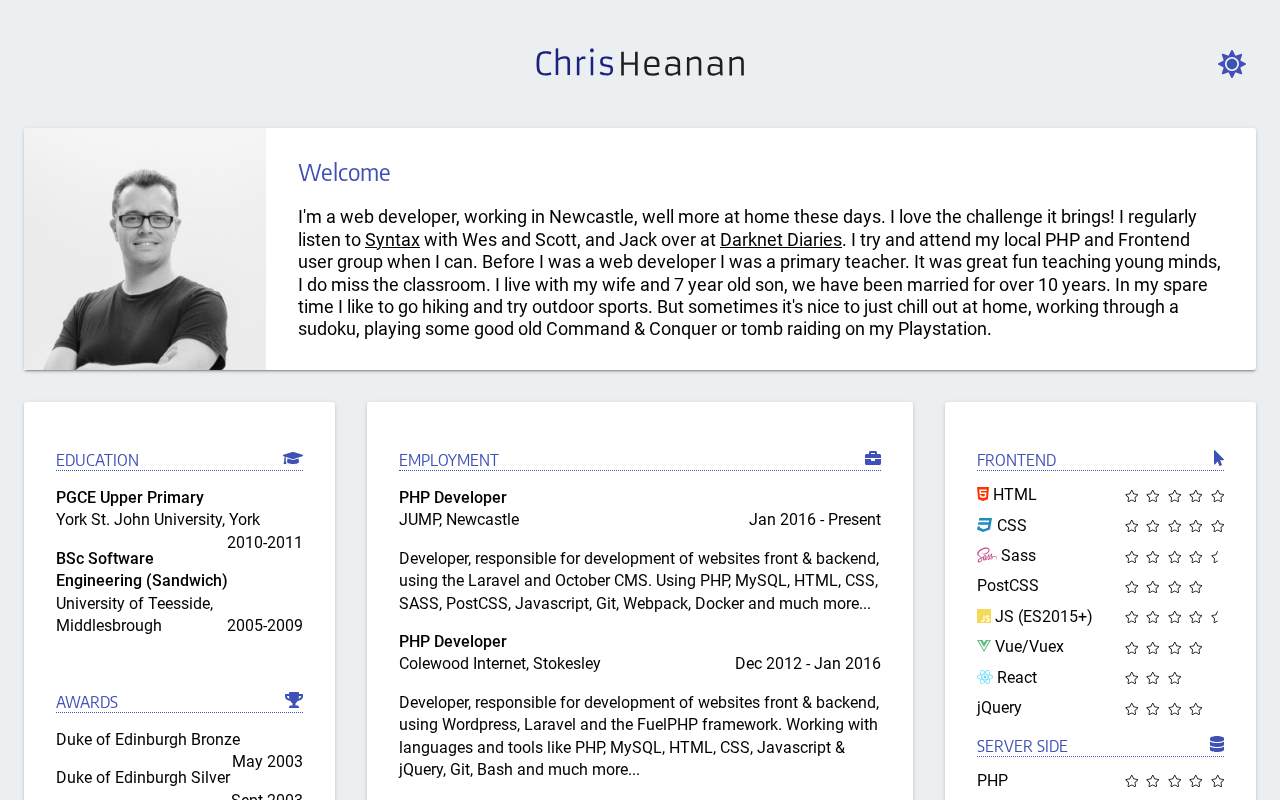Click the cursor icon beside Frontend
The height and width of the screenshot is (800, 1280).
click(x=1219, y=458)
